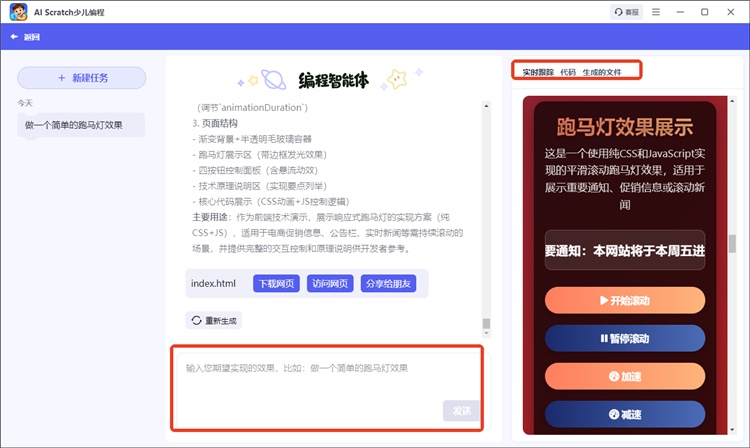Click the index.html file name
The width and height of the screenshot is (750, 448).
(x=213, y=284)
